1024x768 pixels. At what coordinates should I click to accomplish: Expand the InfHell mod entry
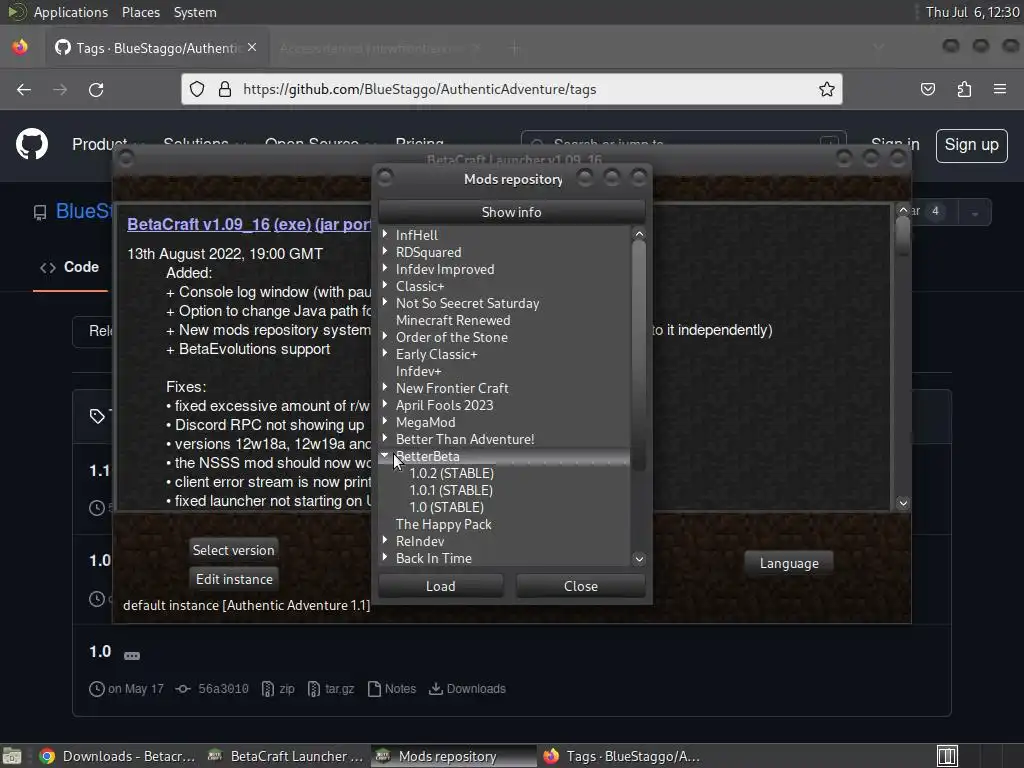(385, 234)
